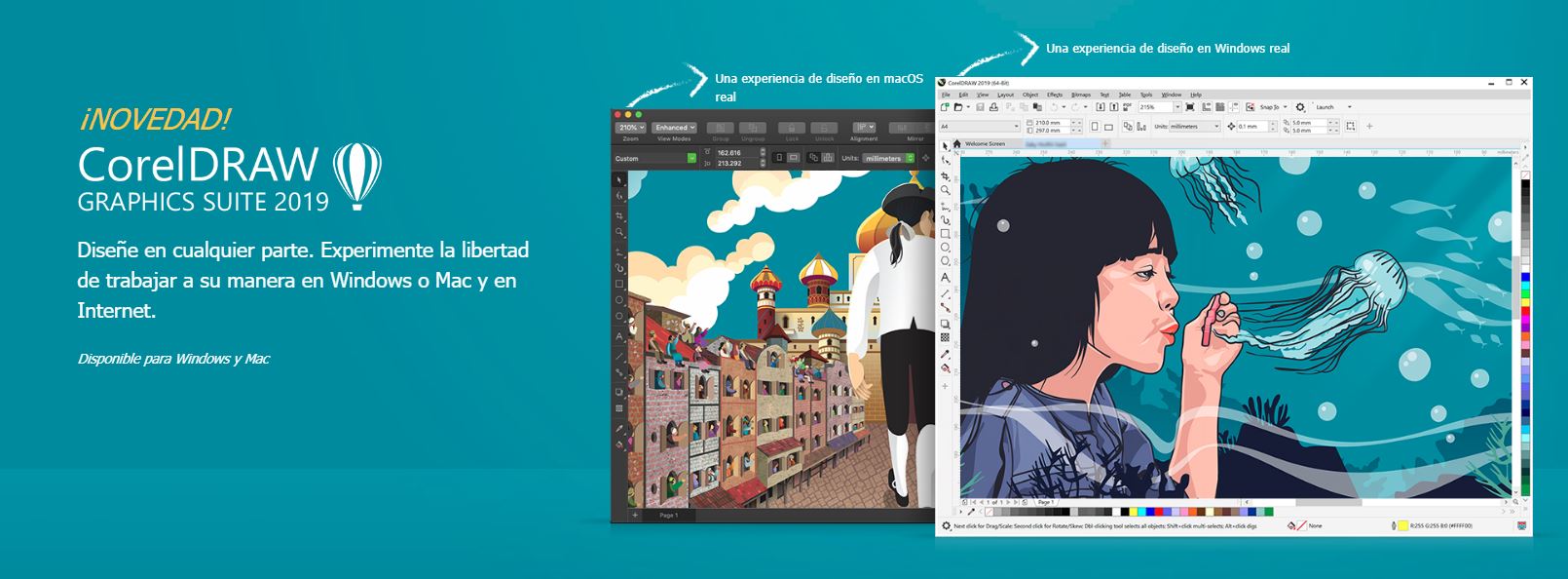This screenshot has height=579, width=1568.
Task: Select the Shape tool in the Windows toolbox
Action: click(945, 161)
